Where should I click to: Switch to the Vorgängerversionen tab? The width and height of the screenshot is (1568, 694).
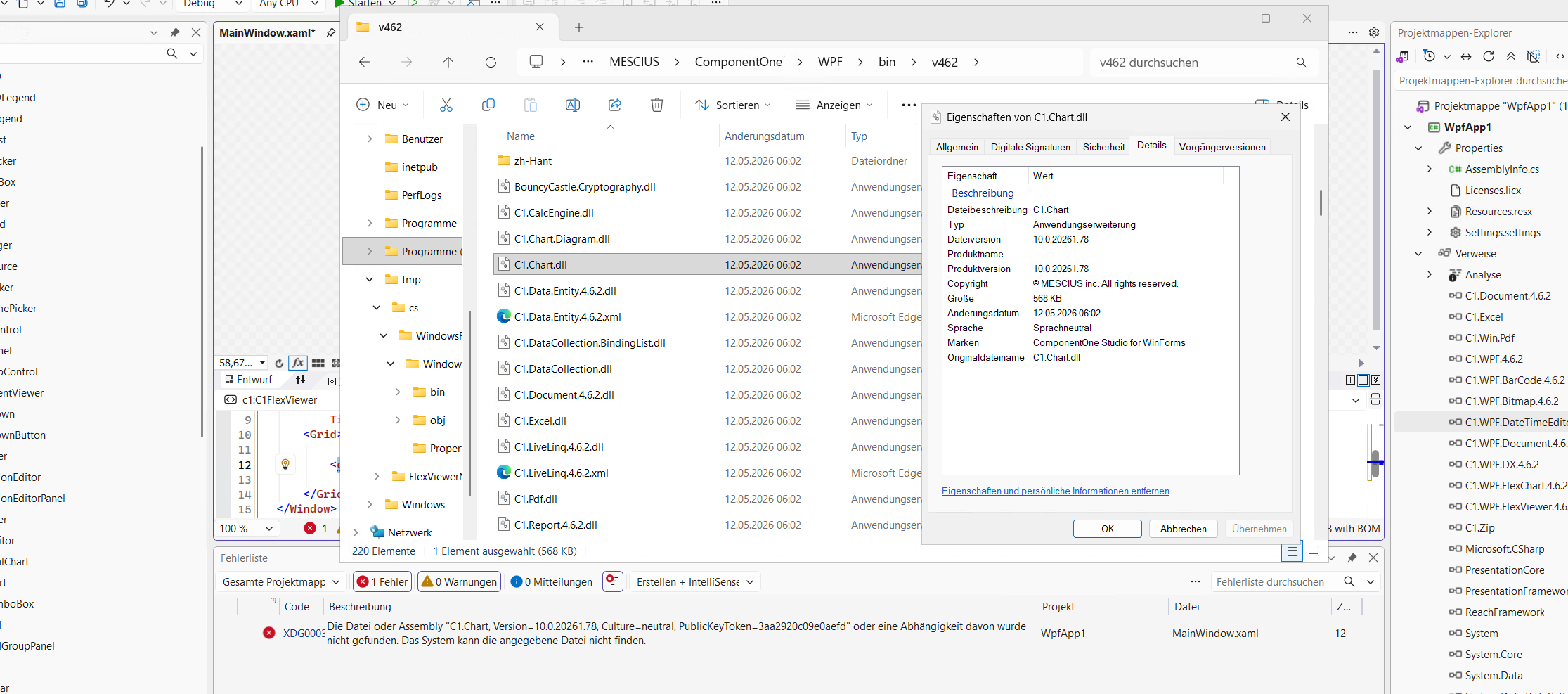pos(1222,147)
